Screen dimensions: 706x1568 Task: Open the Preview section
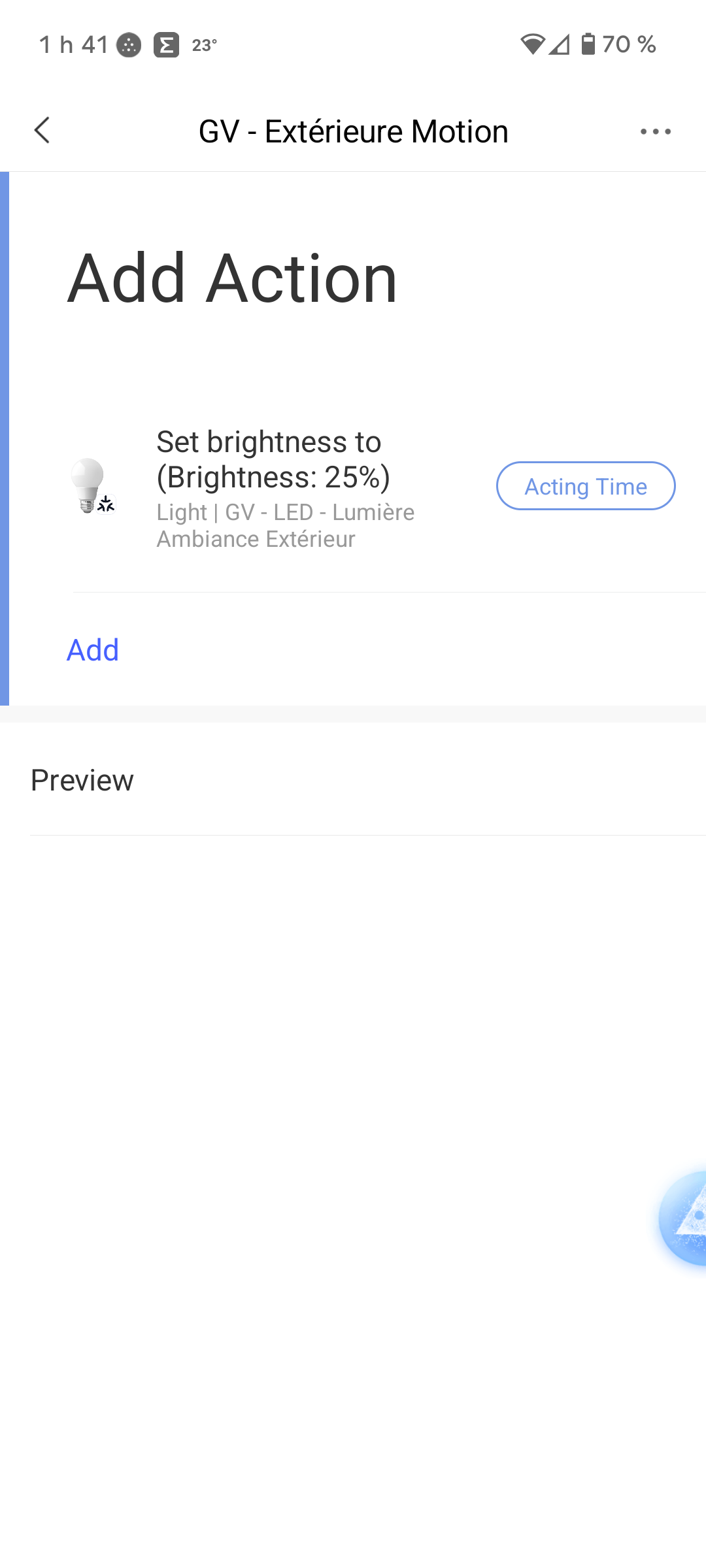pos(353,780)
